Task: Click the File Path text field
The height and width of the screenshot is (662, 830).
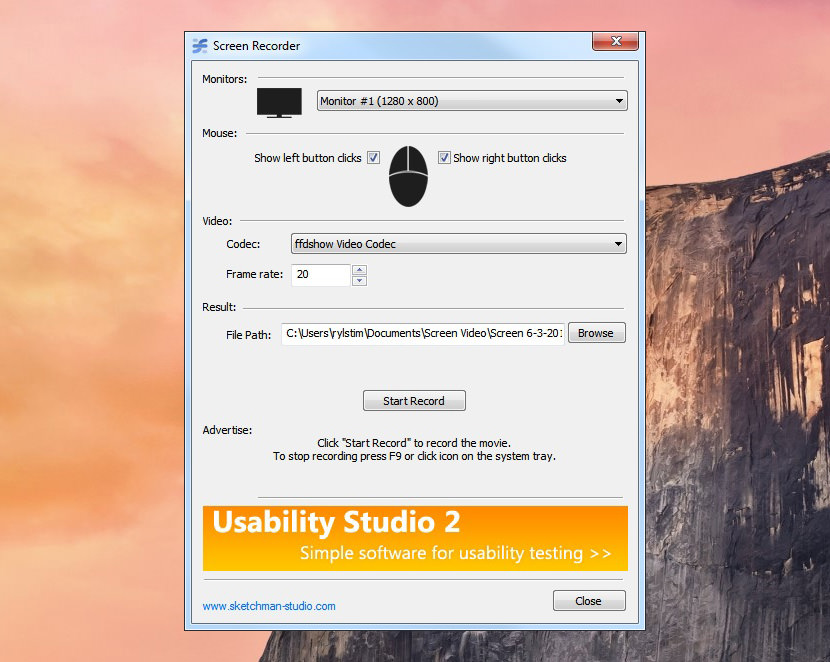Action: pyautogui.click(x=423, y=333)
